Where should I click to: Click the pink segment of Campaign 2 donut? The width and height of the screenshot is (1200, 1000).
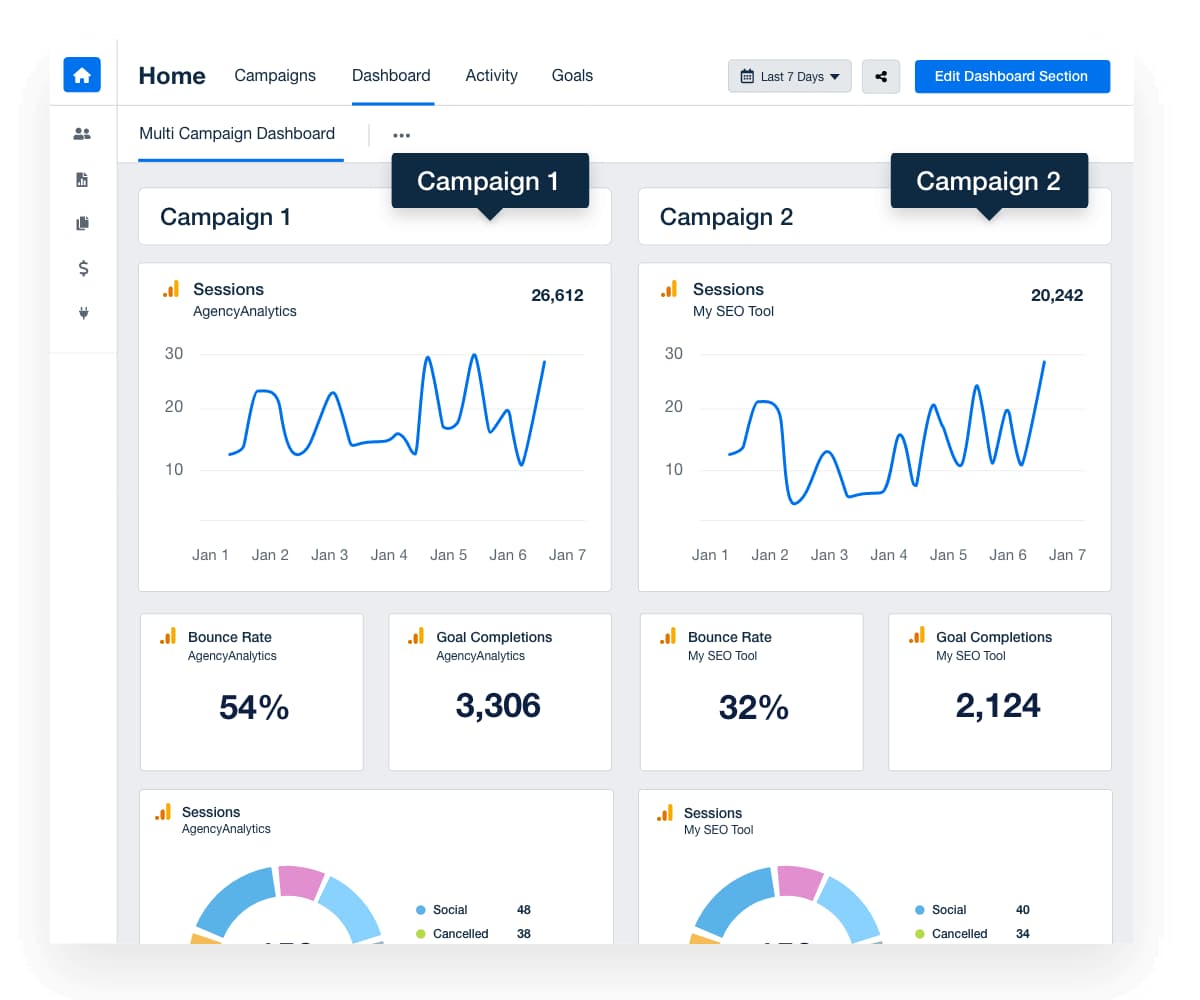(x=799, y=881)
